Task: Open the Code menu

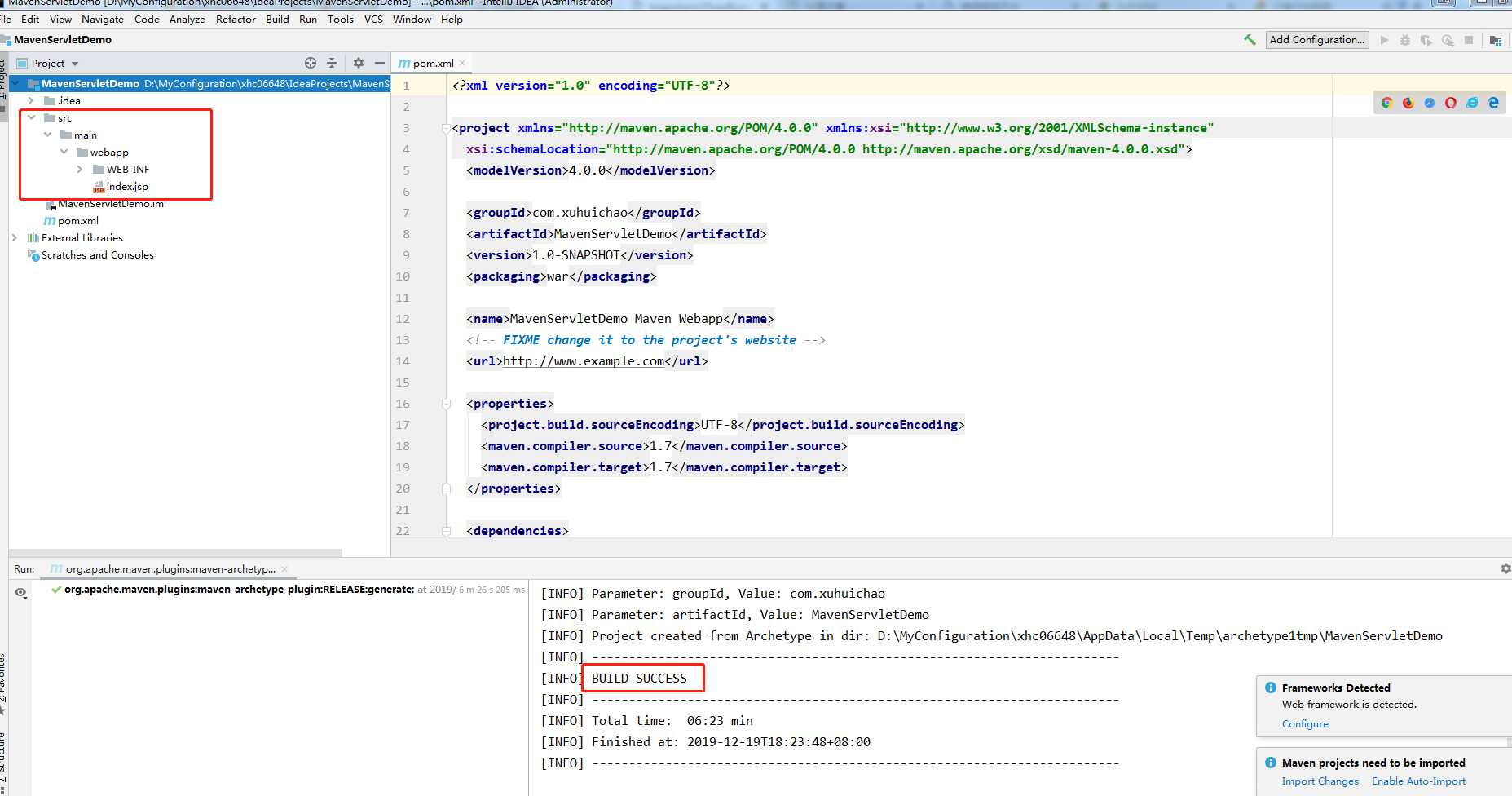Action: pyautogui.click(x=147, y=20)
